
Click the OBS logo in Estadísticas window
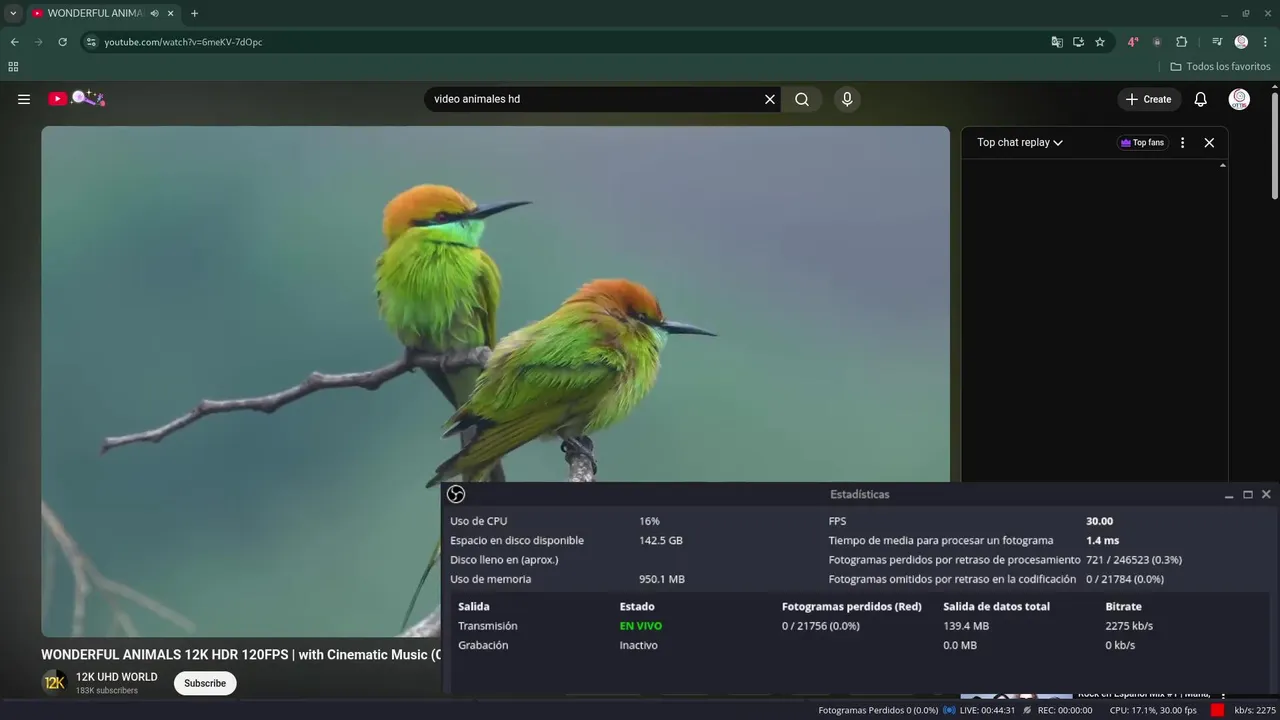click(456, 494)
